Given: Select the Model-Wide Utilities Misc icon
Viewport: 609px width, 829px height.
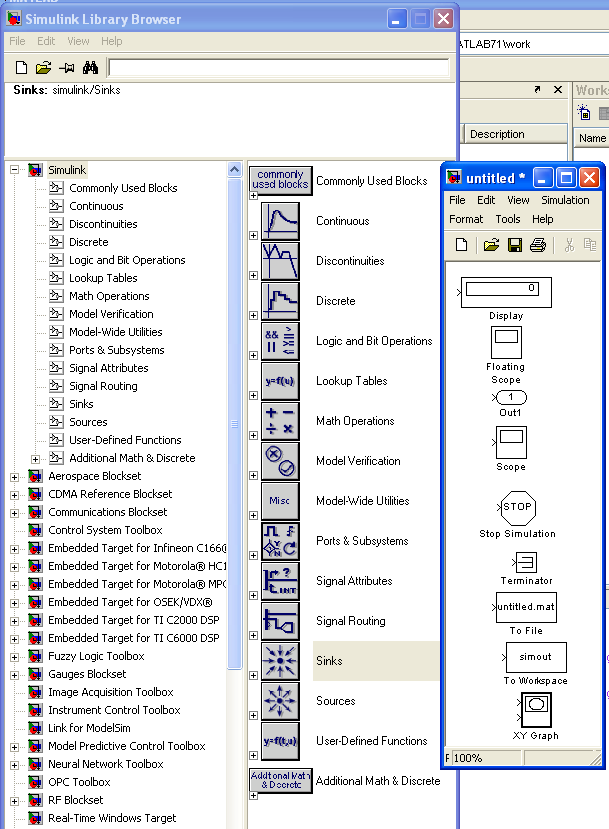Looking at the screenshot, I should 280,501.
